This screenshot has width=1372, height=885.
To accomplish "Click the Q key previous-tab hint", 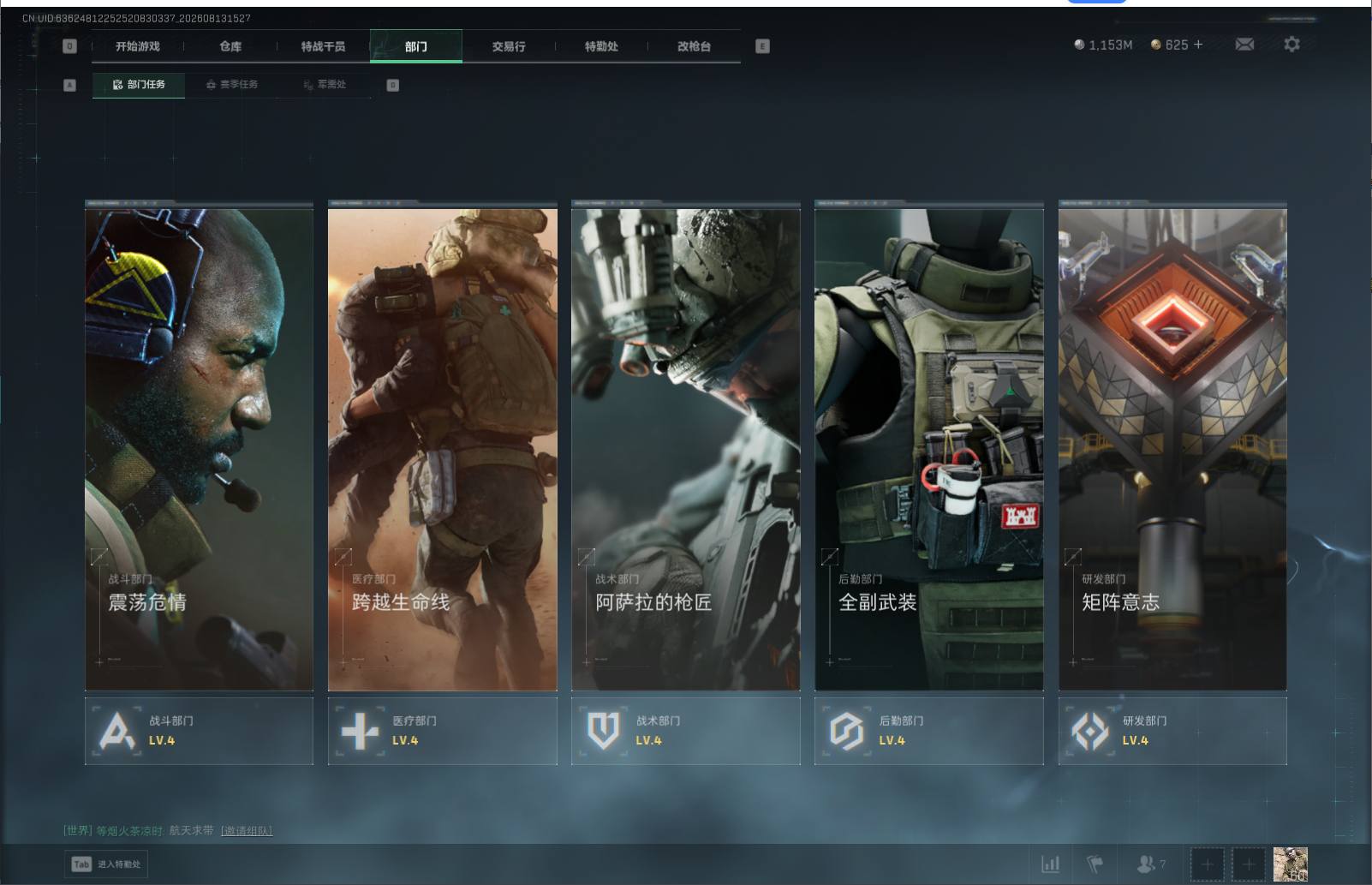I will [x=70, y=46].
